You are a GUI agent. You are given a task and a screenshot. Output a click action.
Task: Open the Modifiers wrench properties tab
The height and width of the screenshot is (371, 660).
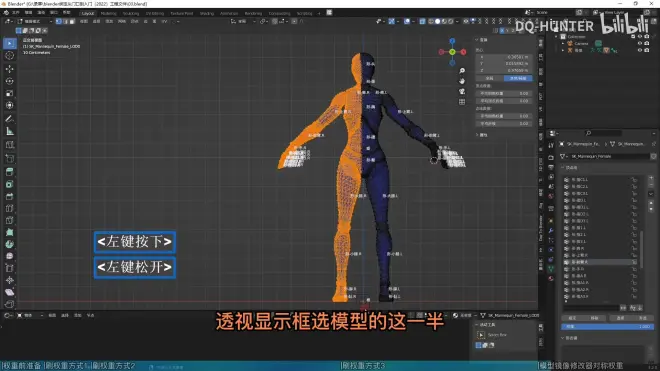(551, 230)
